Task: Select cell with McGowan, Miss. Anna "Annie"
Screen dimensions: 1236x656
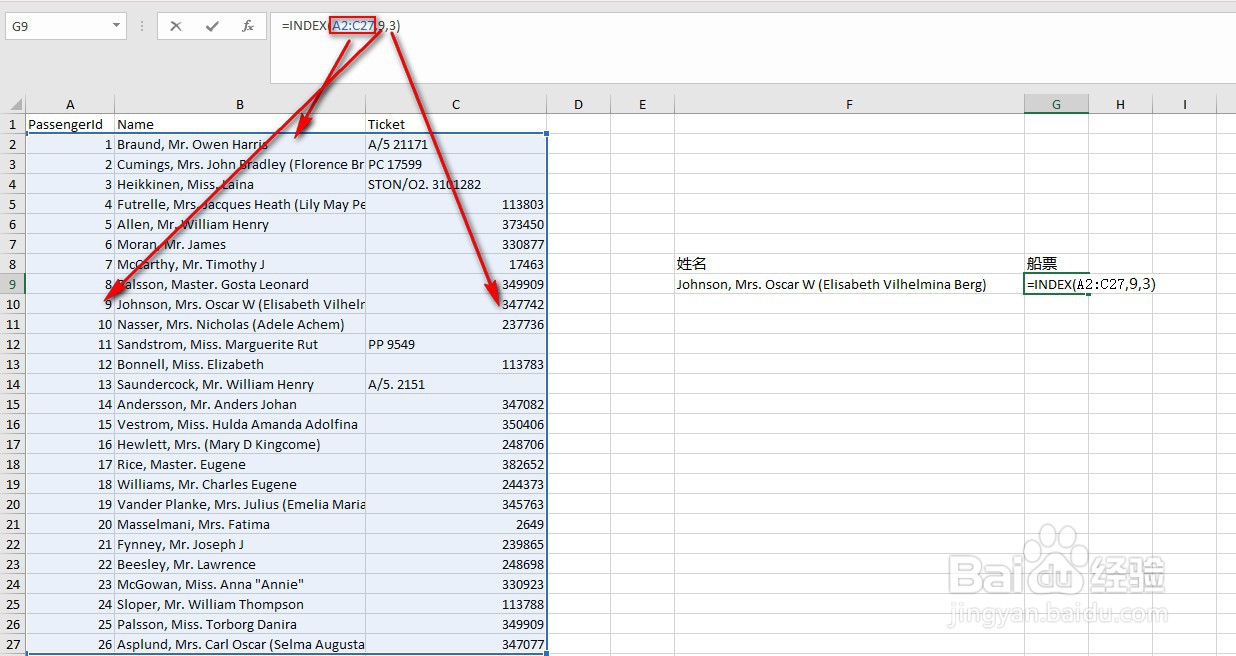Action: coord(240,584)
